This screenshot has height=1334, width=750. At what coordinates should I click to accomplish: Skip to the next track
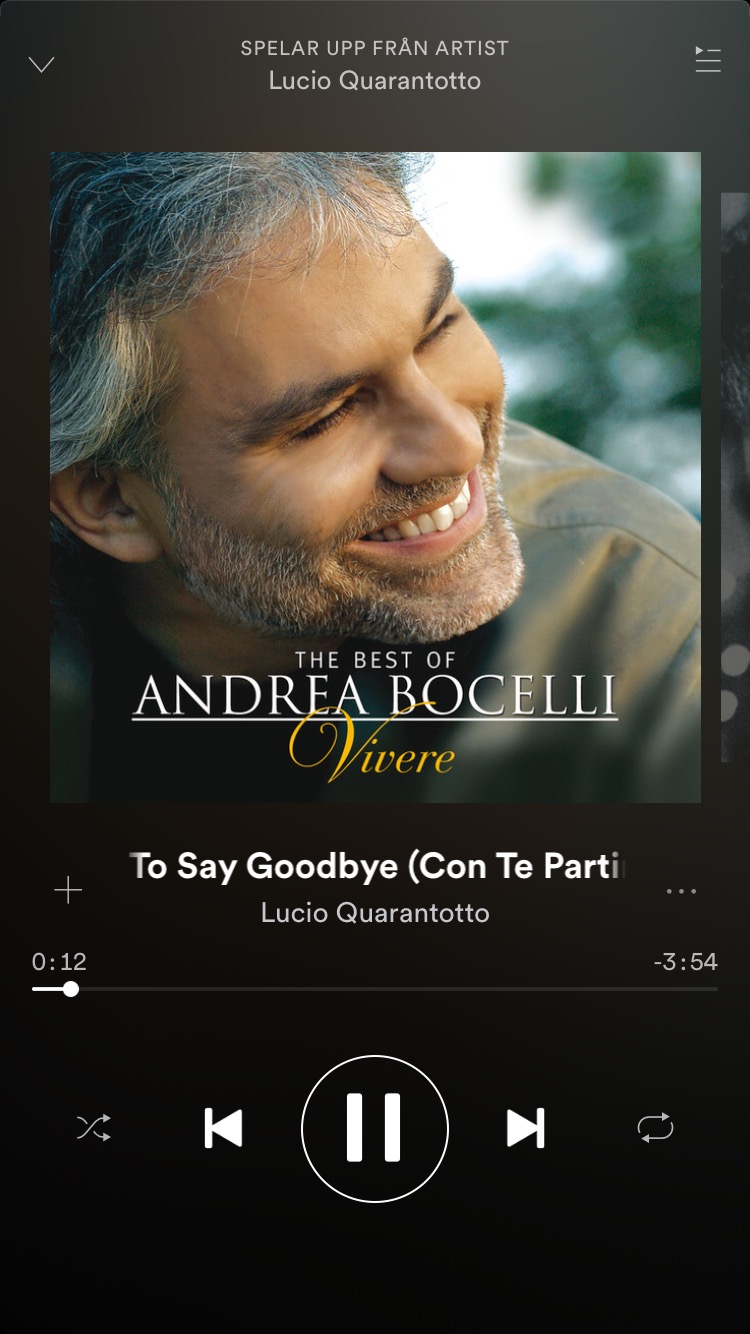(526, 1128)
